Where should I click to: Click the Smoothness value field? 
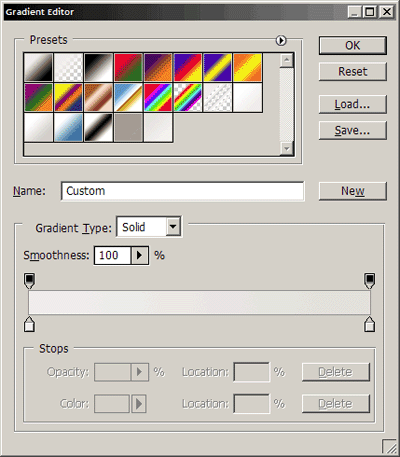pos(112,256)
